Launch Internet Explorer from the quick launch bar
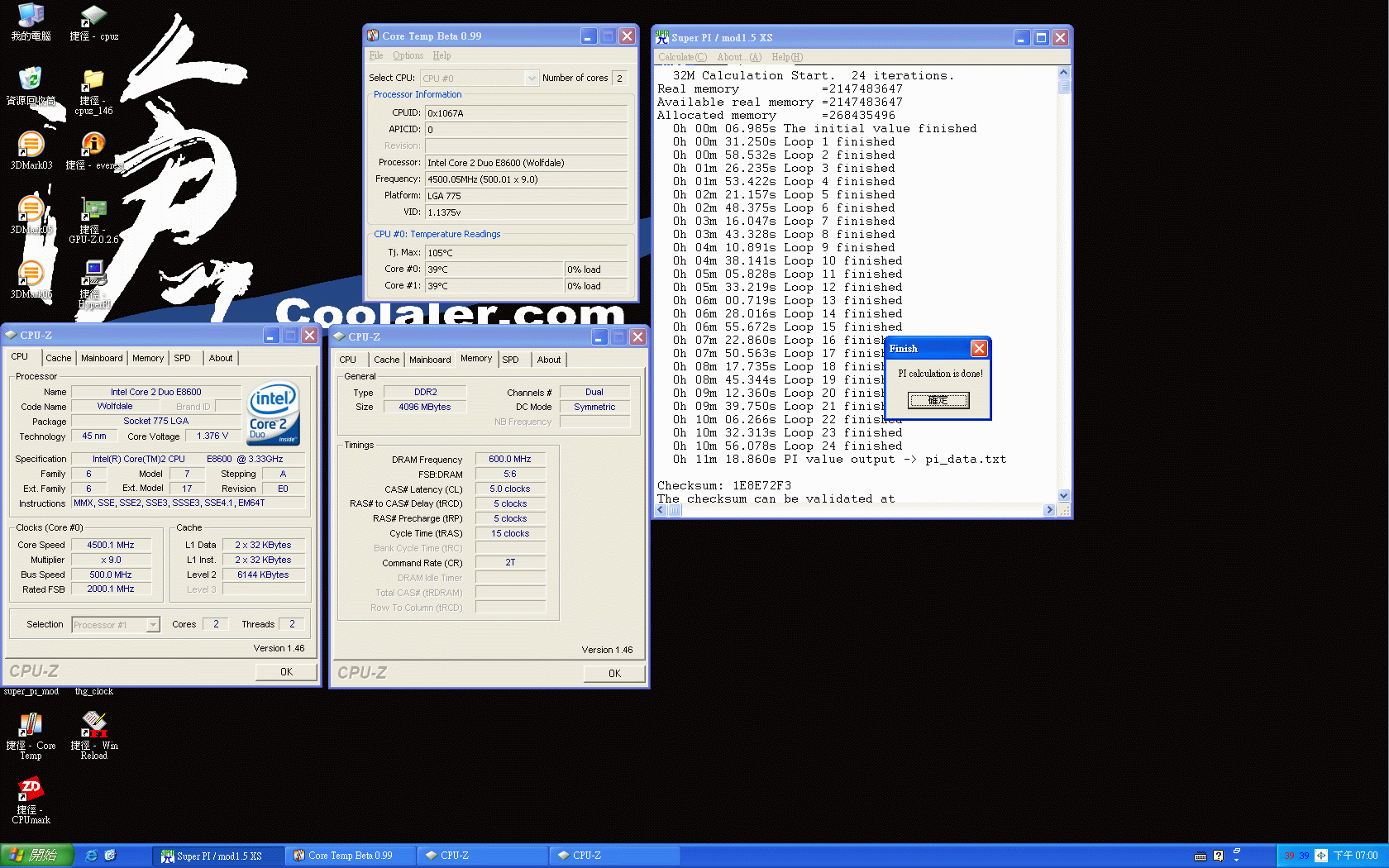The width and height of the screenshot is (1389, 868). (x=91, y=855)
